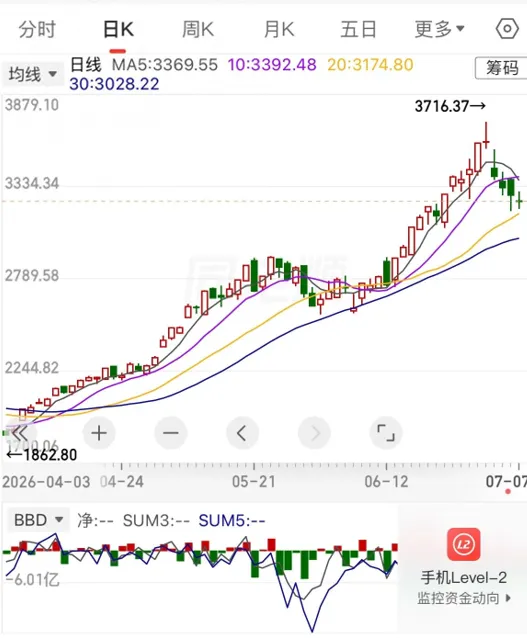Select the MA10 value 10:3392.48
Image resolution: width=527 pixels, height=638 pixels.
[272, 65]
